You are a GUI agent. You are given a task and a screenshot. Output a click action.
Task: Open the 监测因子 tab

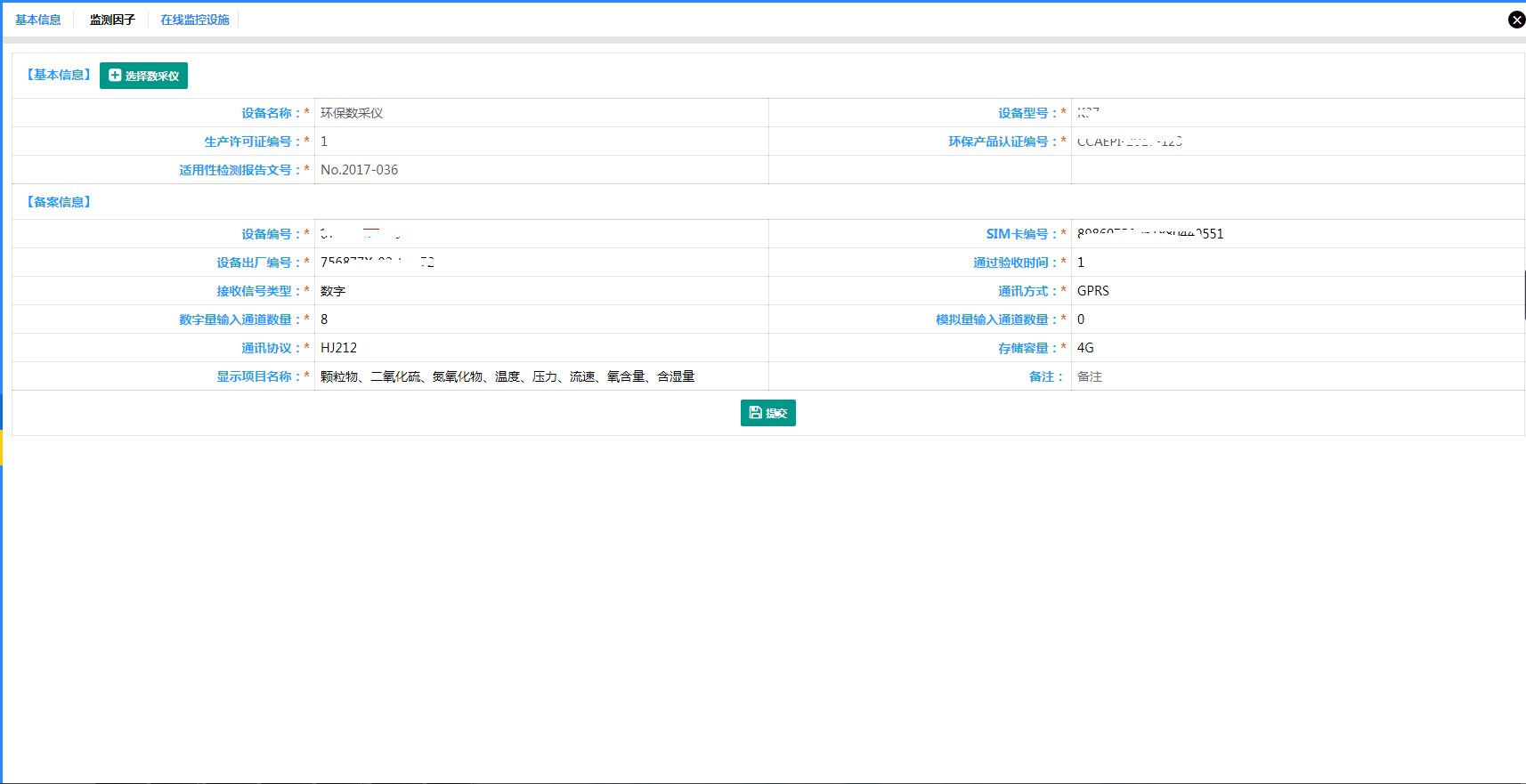[112, 20]
